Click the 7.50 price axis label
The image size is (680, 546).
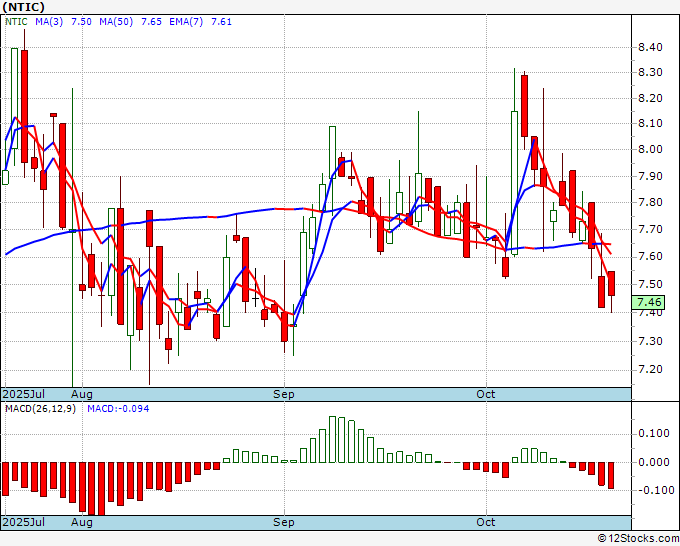pyautogui.click(x=650, y=284)
